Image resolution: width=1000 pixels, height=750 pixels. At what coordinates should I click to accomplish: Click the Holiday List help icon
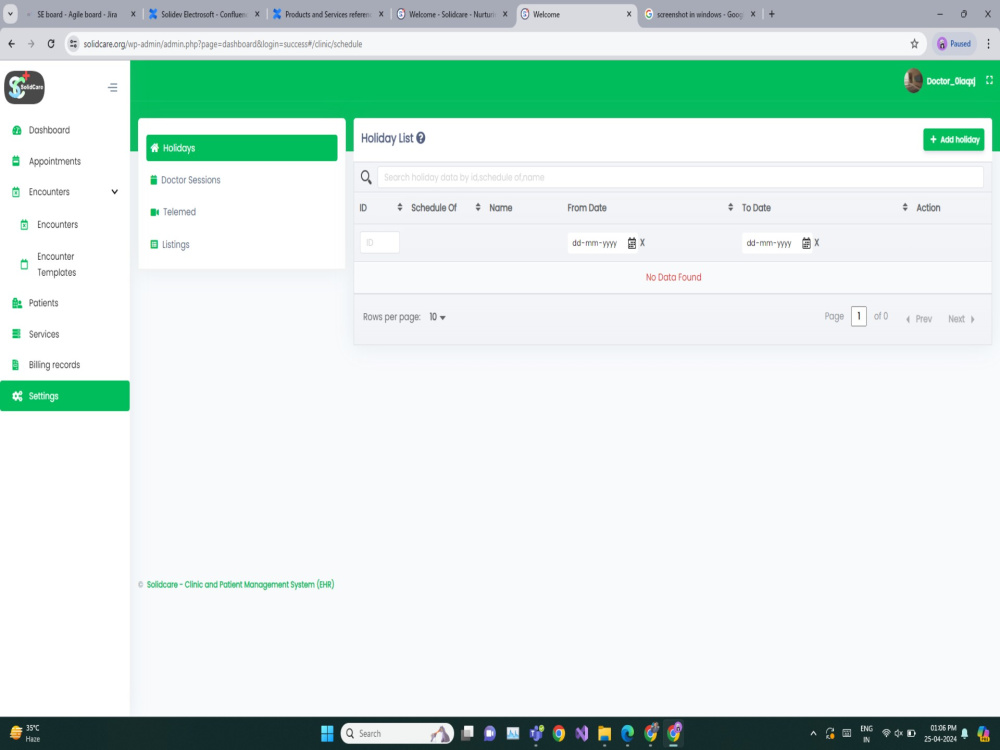pyautogui.click(x=421, y=138)
